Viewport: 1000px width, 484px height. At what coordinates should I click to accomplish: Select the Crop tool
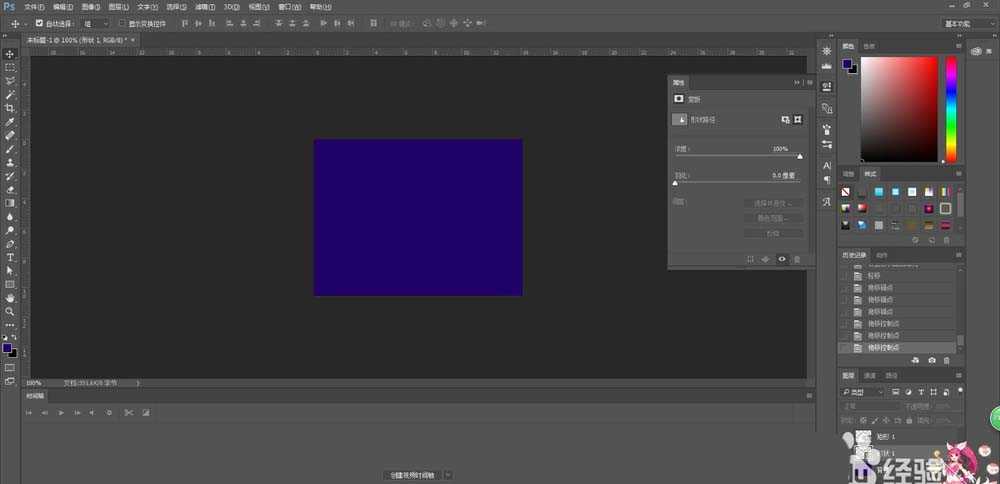pos(10,108)
